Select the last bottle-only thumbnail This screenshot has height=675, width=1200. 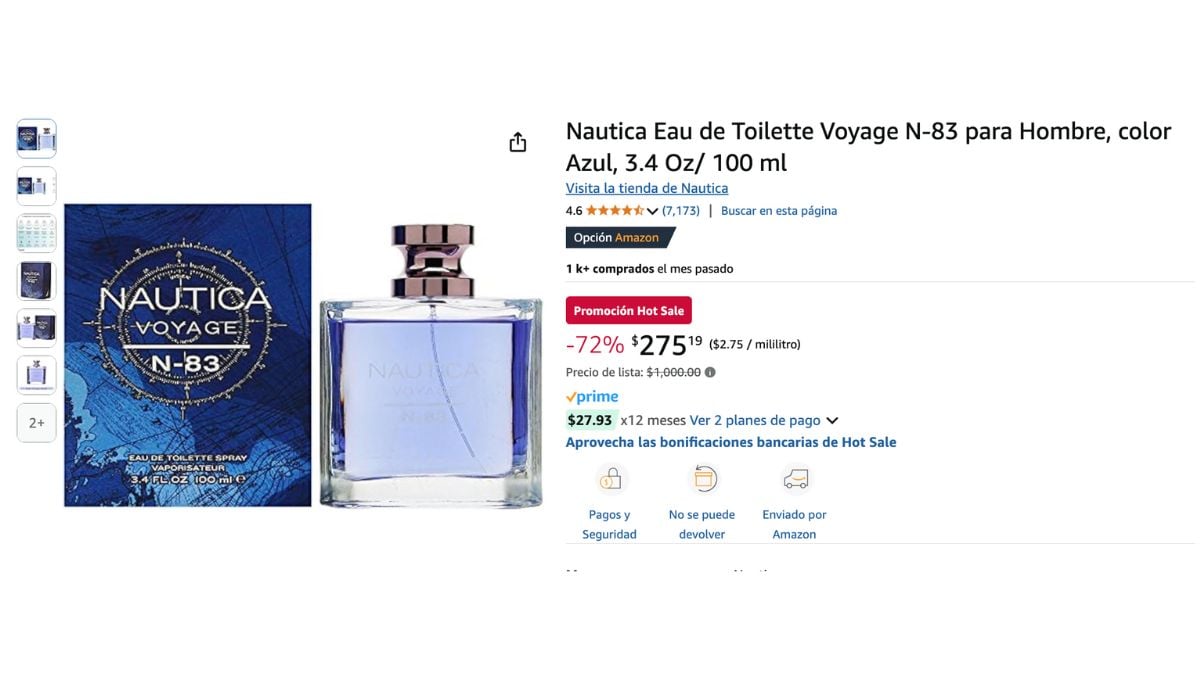pos(36,375)
